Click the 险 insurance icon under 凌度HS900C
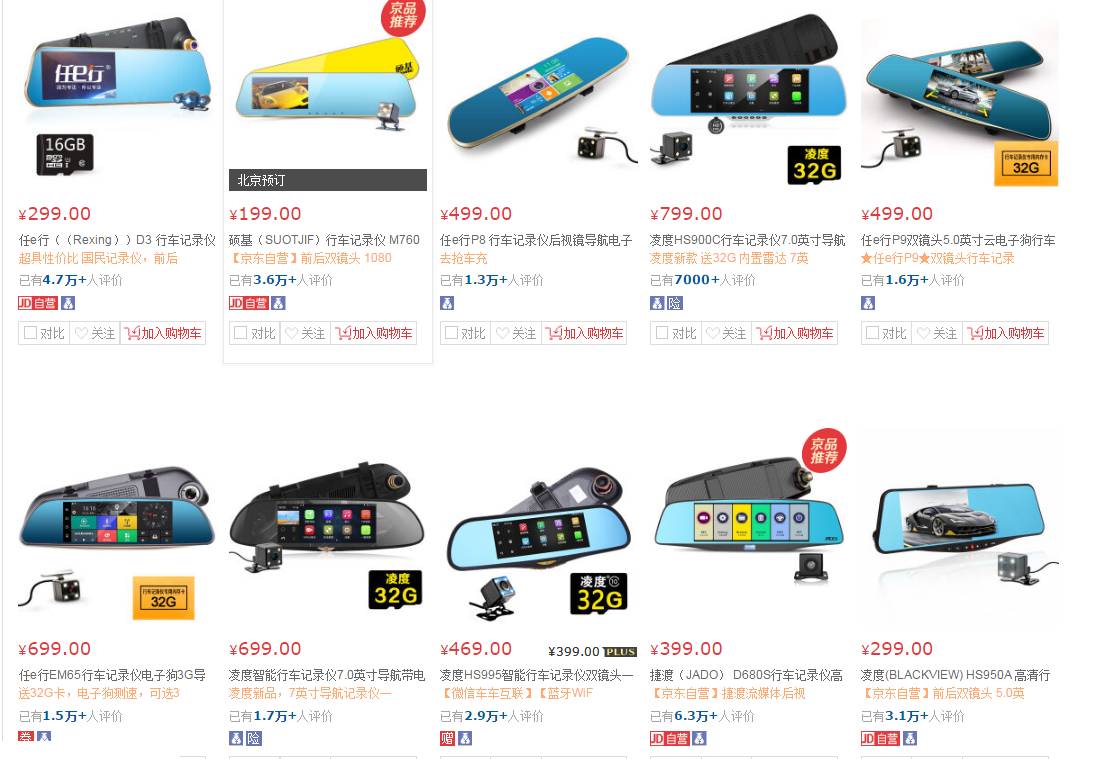 [x=674, y=303]
